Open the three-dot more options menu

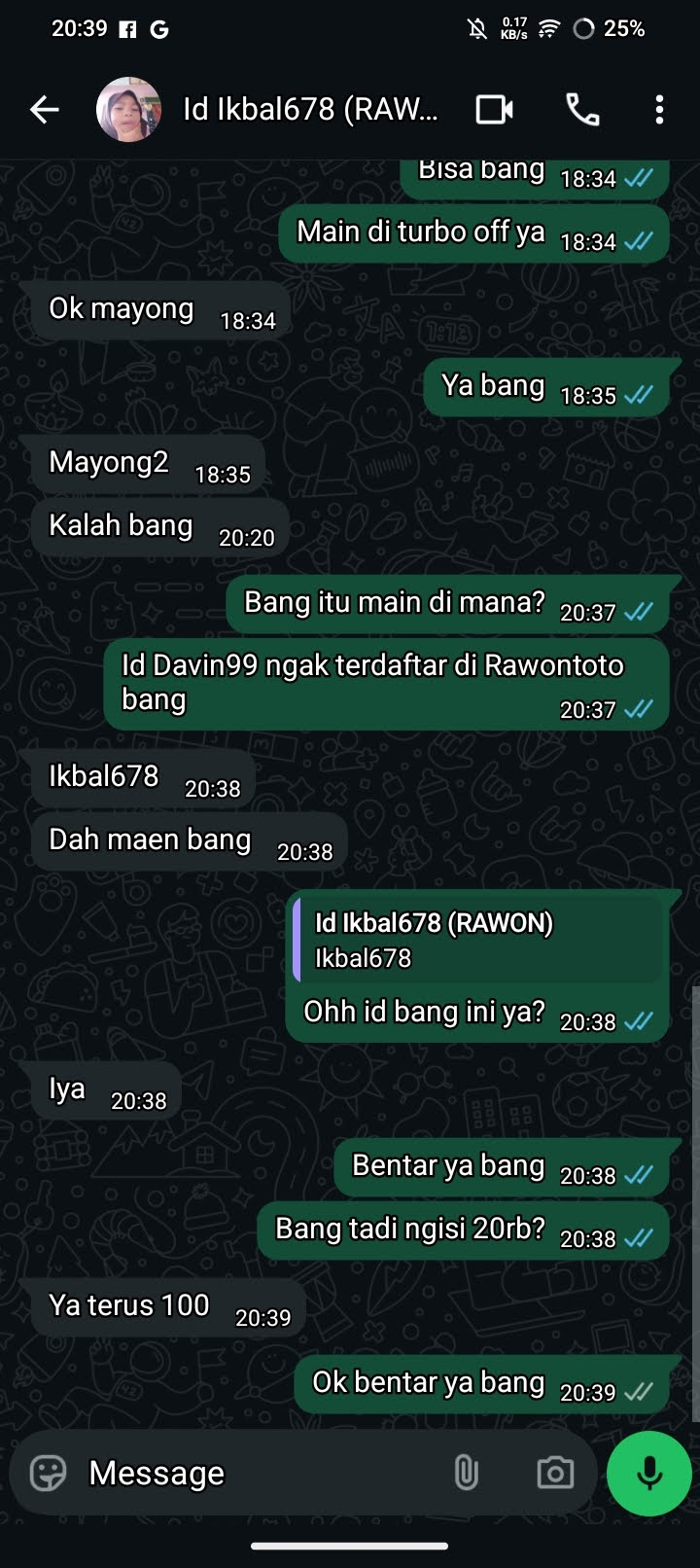[659, 110]
